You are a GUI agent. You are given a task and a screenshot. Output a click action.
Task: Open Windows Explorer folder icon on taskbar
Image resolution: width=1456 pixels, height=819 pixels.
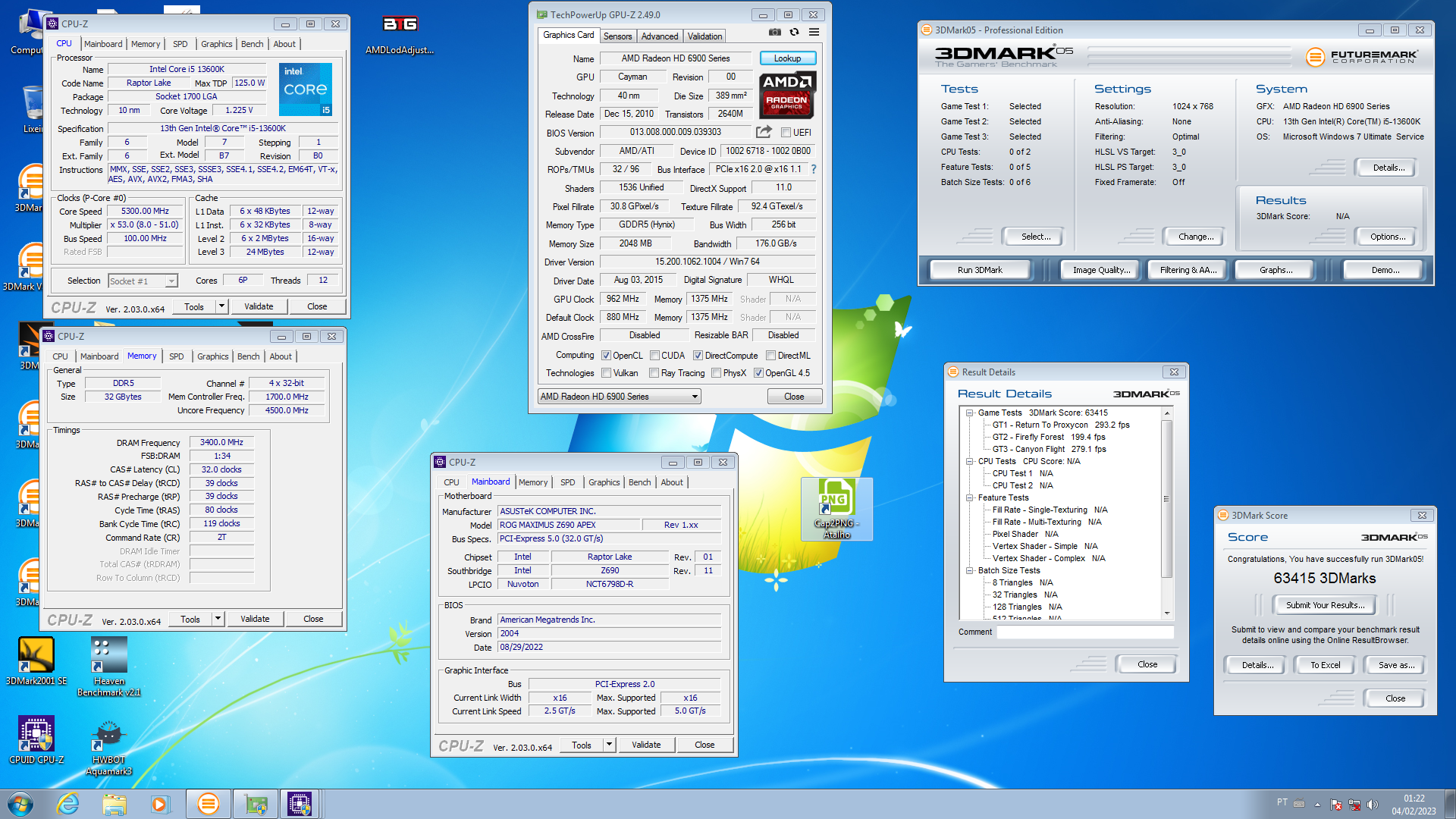point(115,804)
